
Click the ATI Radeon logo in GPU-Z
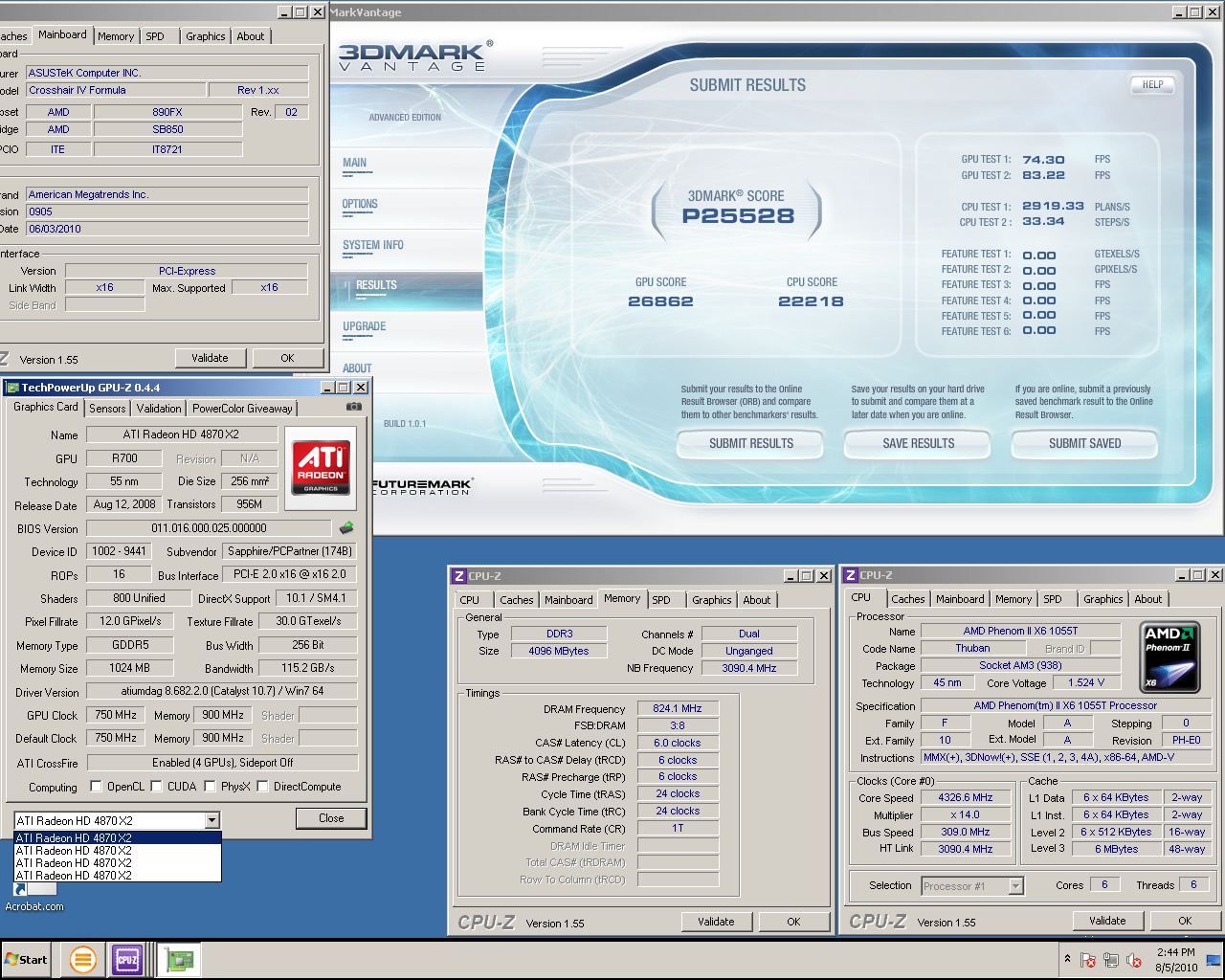(x=321, y=467)
